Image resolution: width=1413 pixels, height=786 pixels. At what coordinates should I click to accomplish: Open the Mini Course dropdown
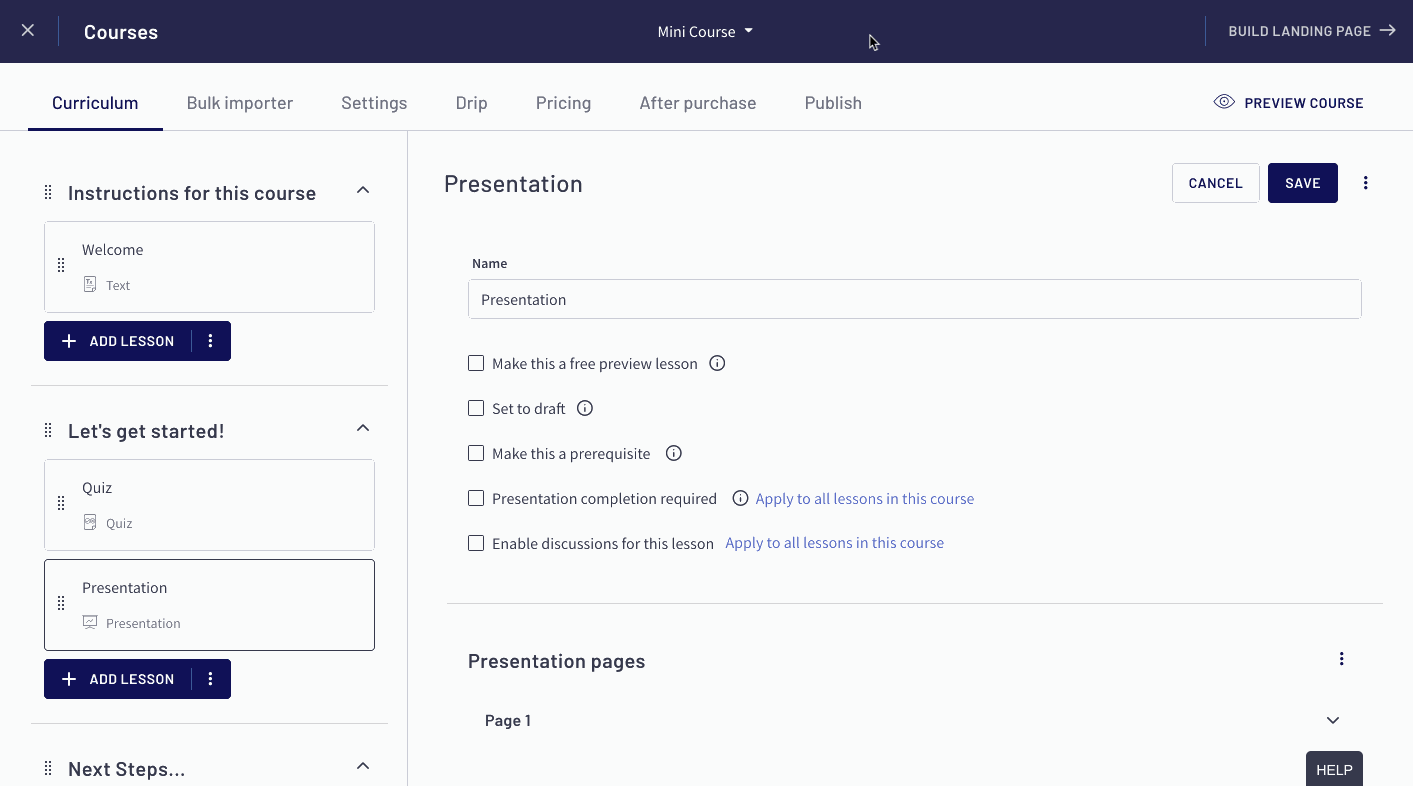click(x=705, y=32)
